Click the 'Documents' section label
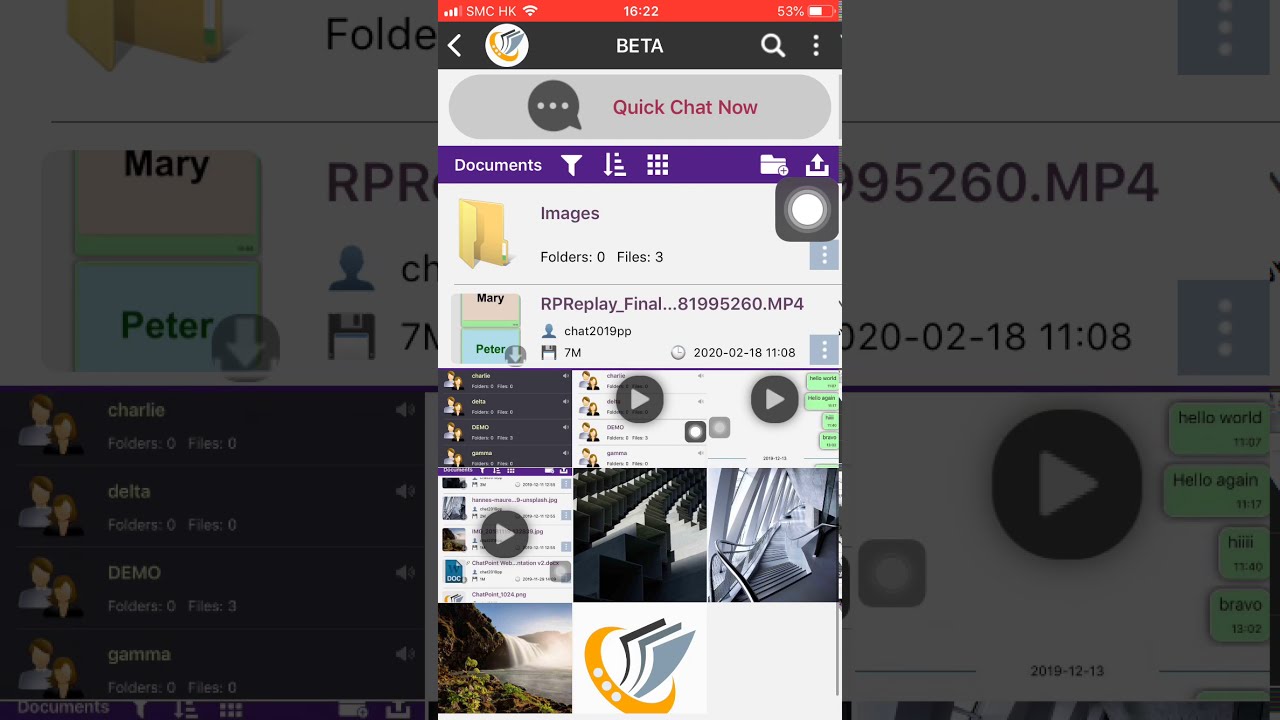 tap(498, 166)
